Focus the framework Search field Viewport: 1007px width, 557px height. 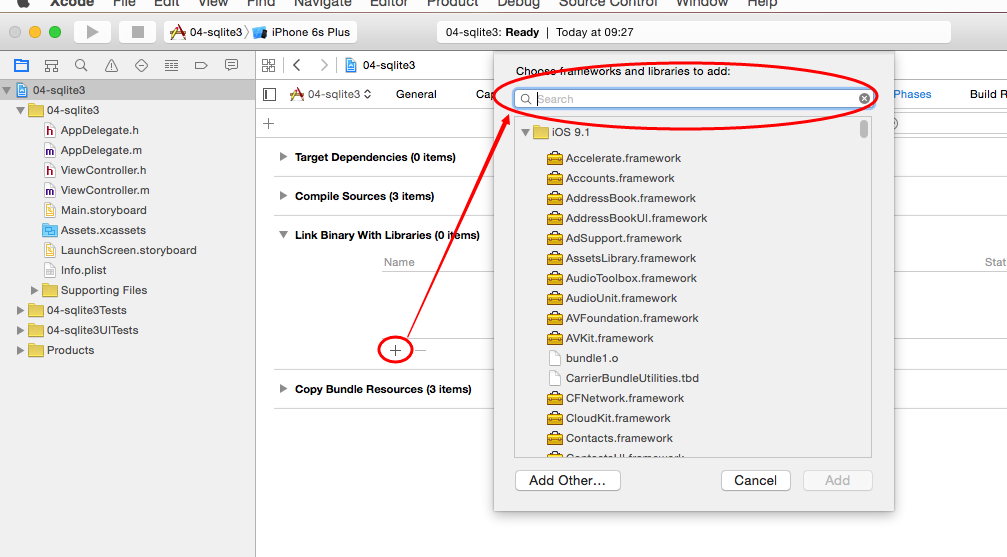click(694, 98)
